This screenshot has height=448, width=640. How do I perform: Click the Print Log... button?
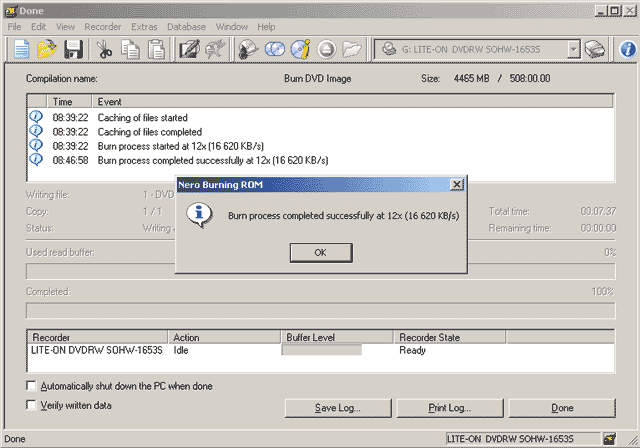(450, 408)
